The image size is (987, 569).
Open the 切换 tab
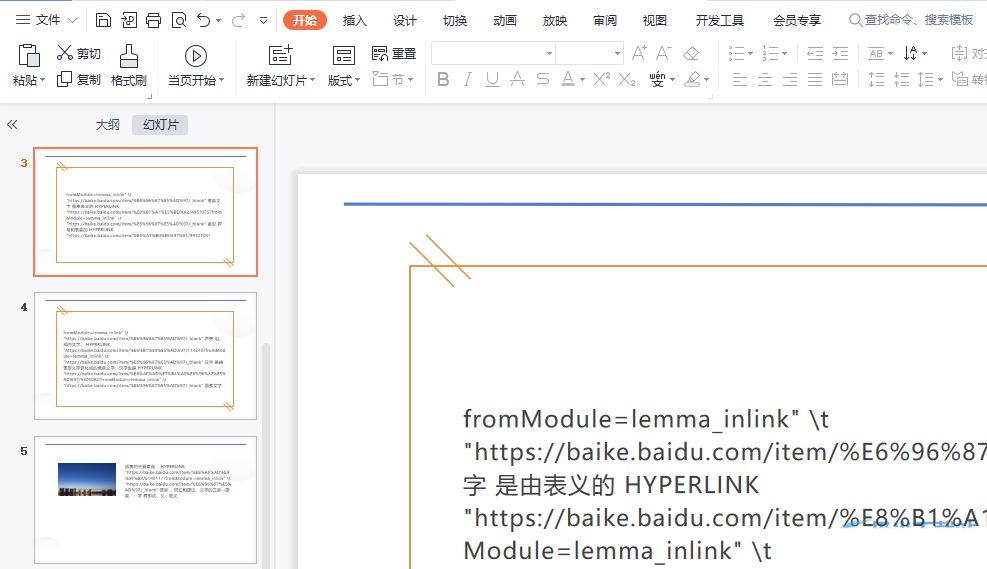[454, 20]
